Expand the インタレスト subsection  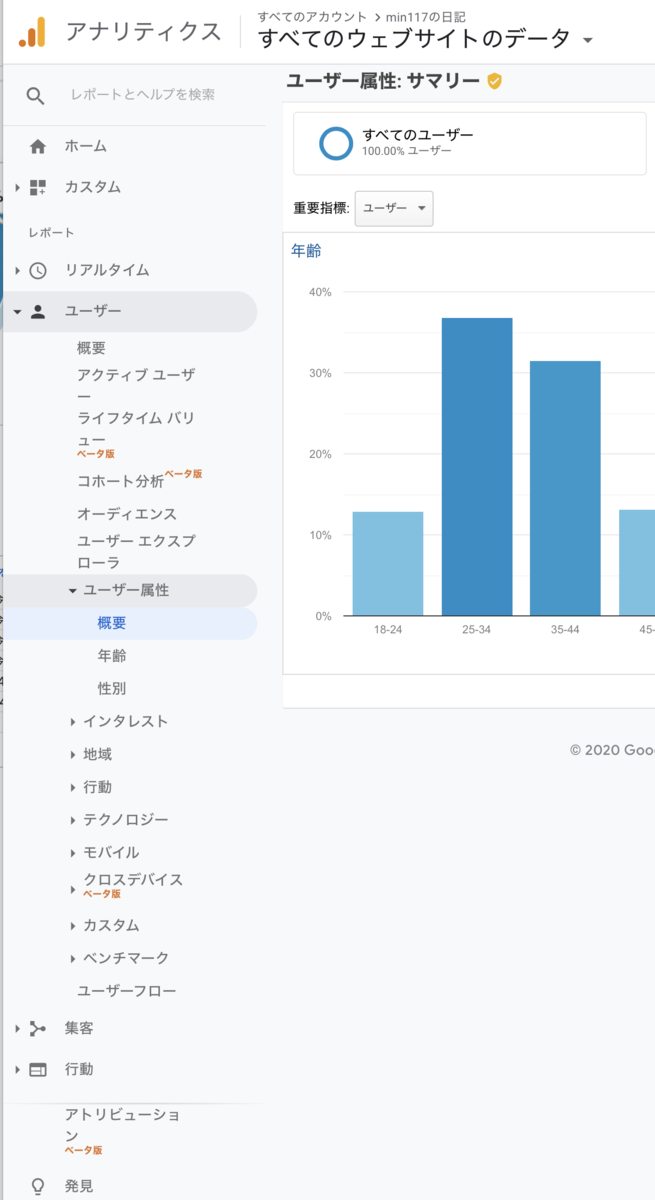[x=73, y=722]
